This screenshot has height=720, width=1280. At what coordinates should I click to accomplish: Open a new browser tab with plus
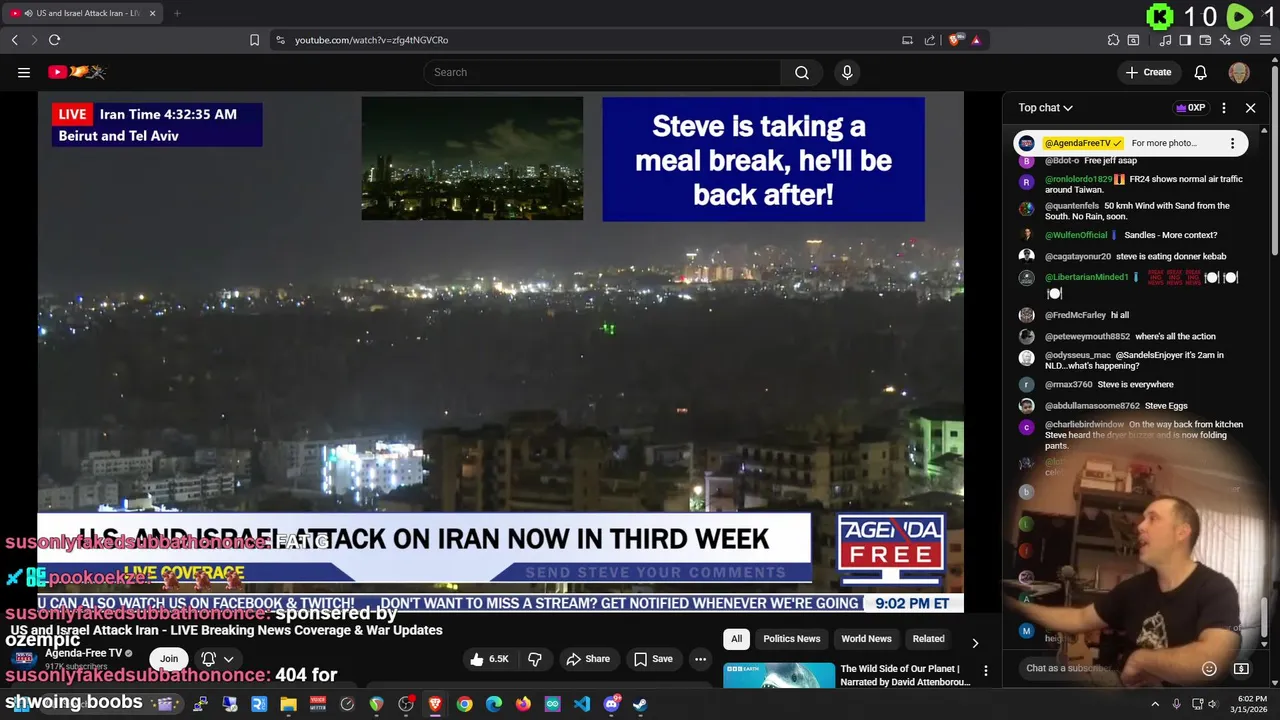[x=177, y=13]
